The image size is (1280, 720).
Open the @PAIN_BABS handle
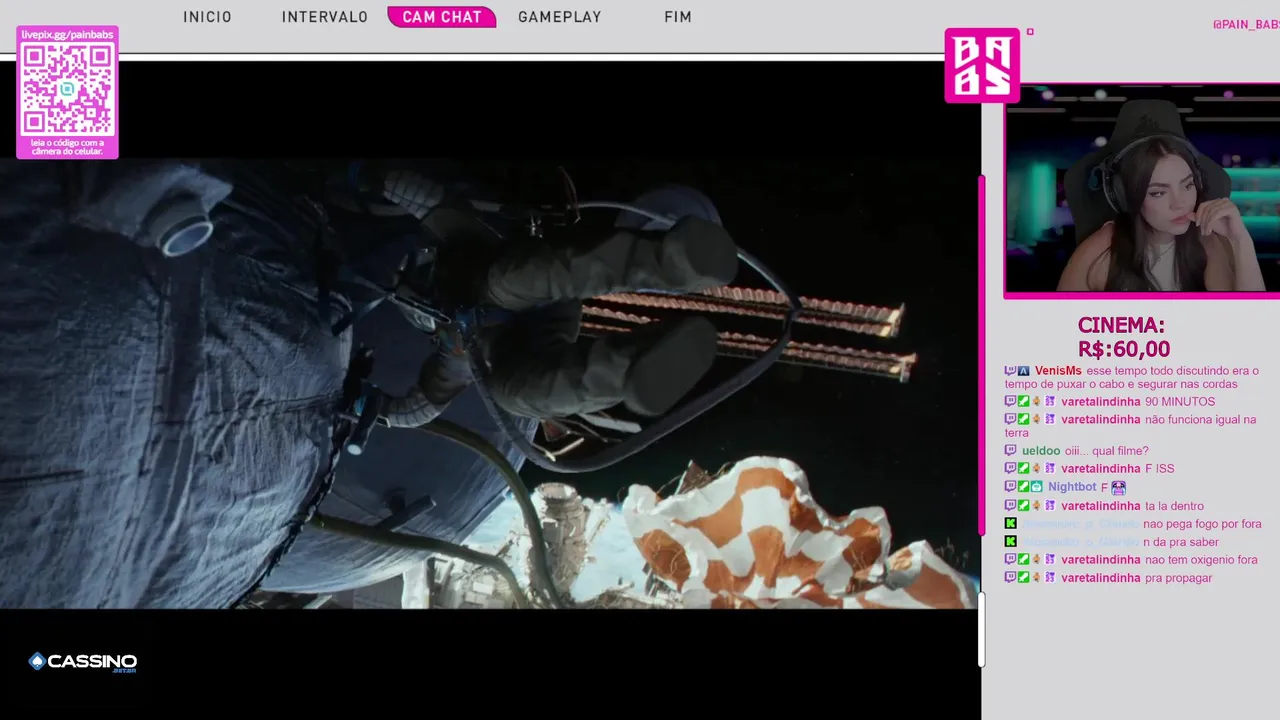1245,25
